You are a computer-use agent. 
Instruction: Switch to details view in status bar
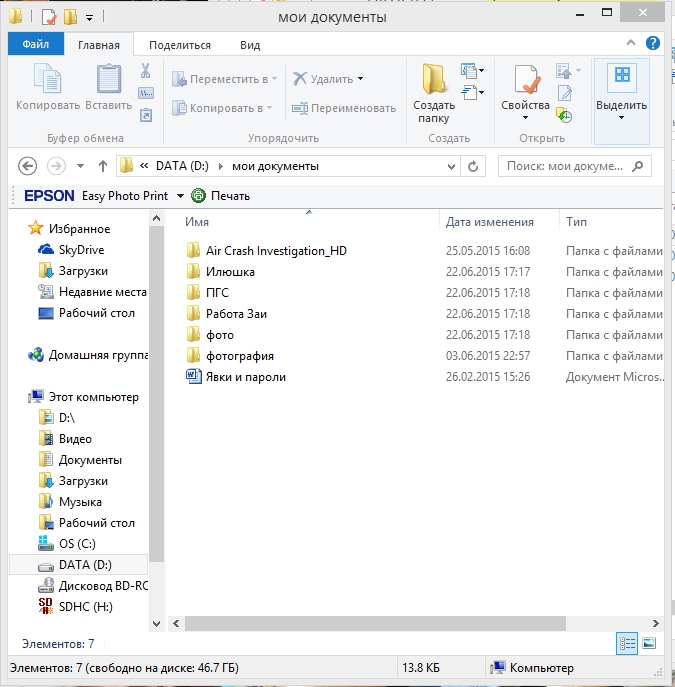[627, 644]
